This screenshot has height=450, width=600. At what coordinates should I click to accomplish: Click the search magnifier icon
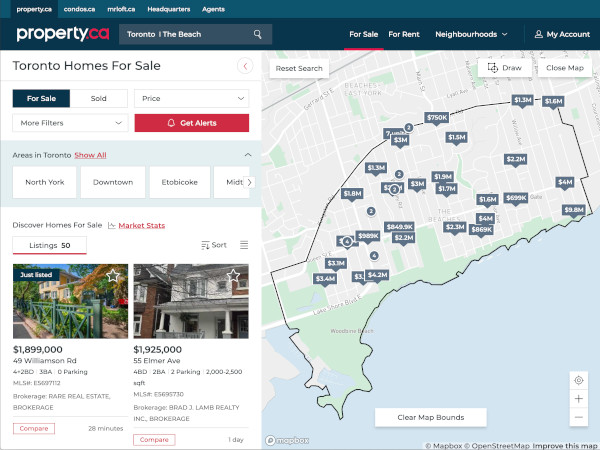point(257,34)
